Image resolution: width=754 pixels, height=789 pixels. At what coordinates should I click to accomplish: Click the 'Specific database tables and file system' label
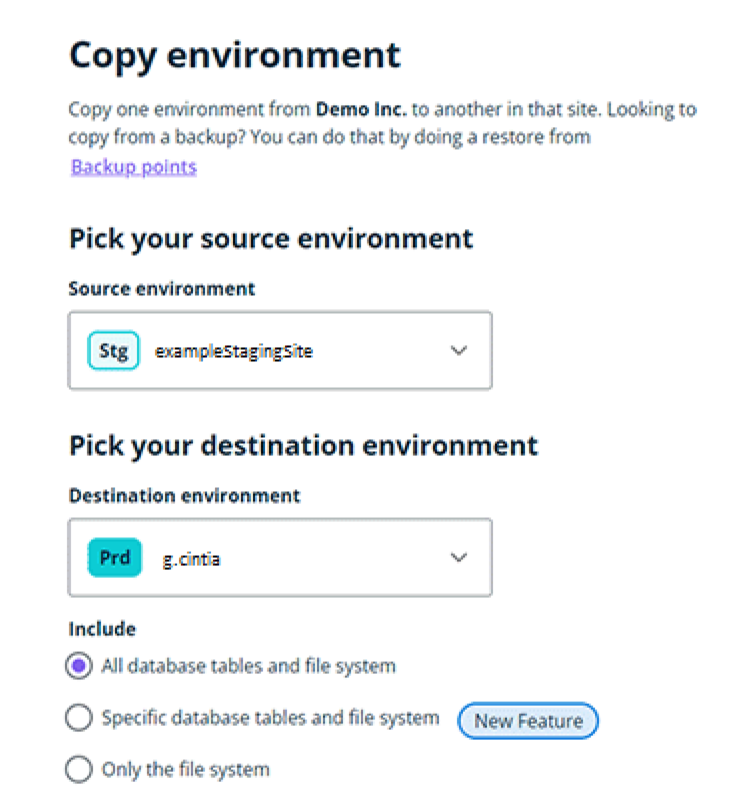(270, 718)
